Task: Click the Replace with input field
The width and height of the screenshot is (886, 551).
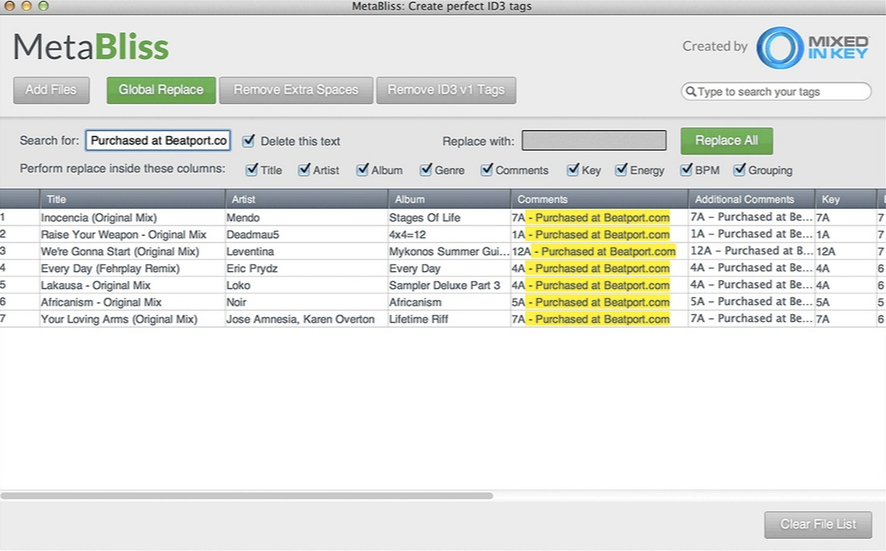Action: [594, 141]
